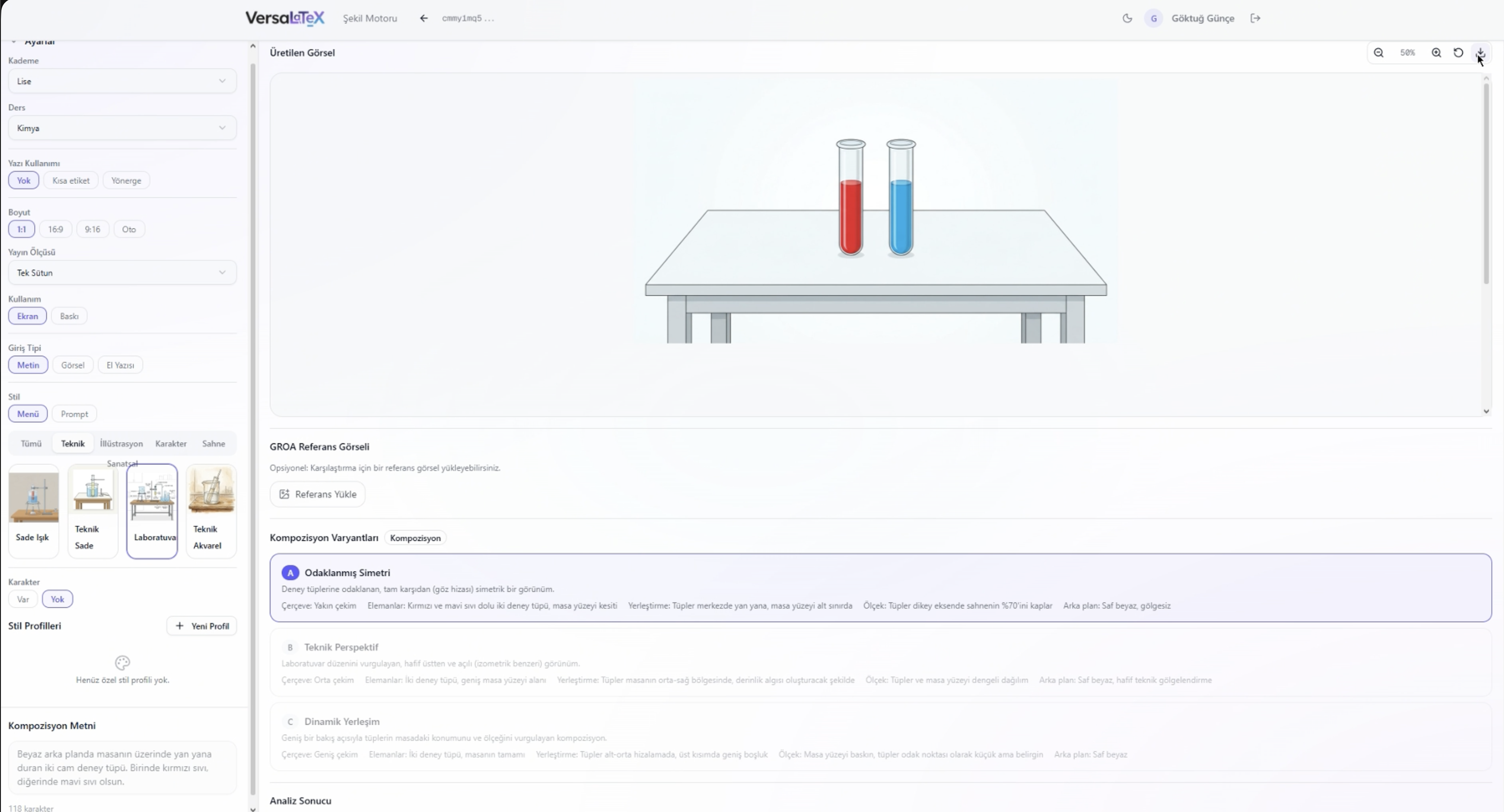Switch to the İllüstrasyon style tab
This screenshot has height=812, width=1504.
coord(121,444)
